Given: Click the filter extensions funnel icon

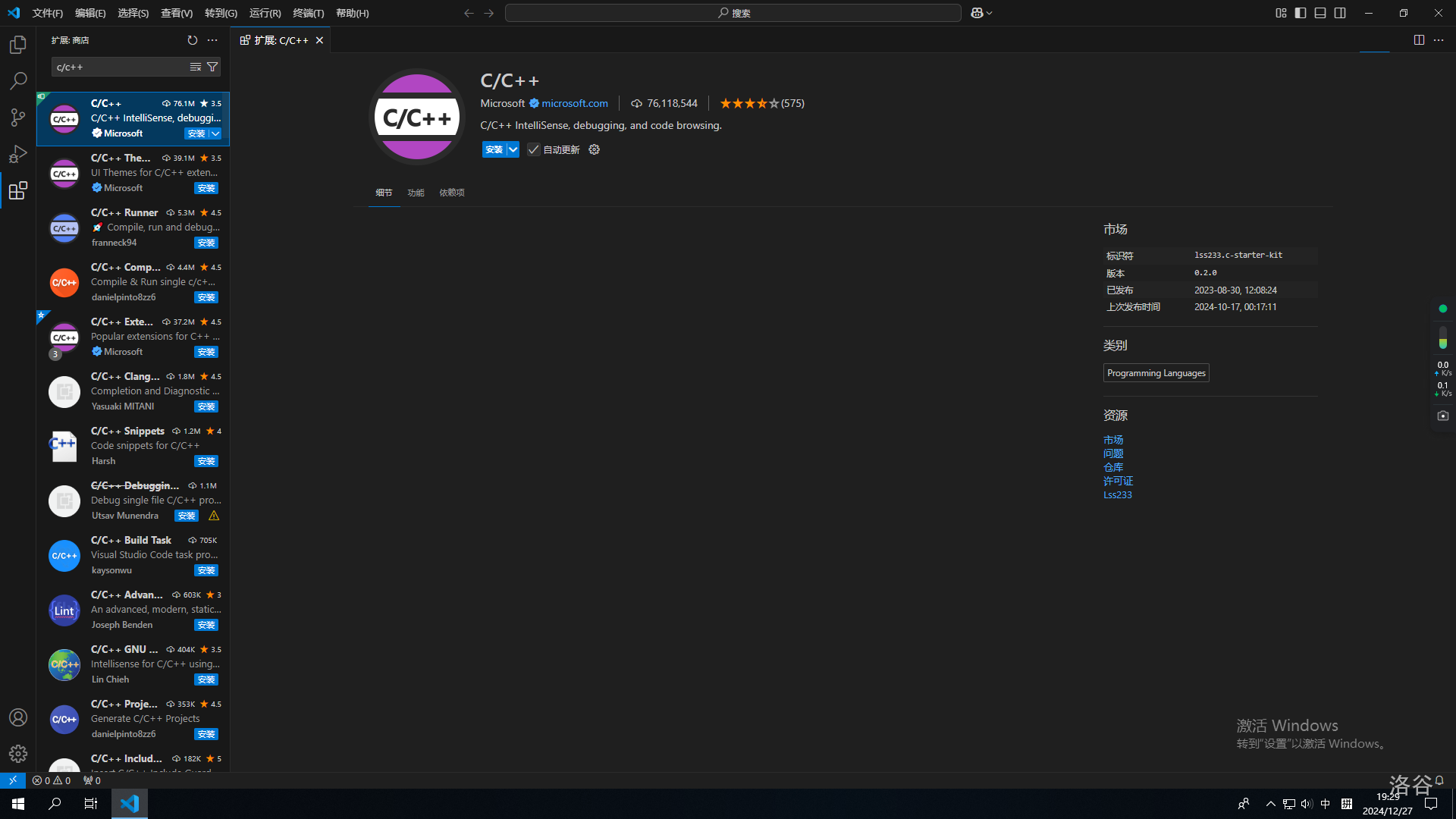Looking at the screenshot, I should click(x=213, y=67).
